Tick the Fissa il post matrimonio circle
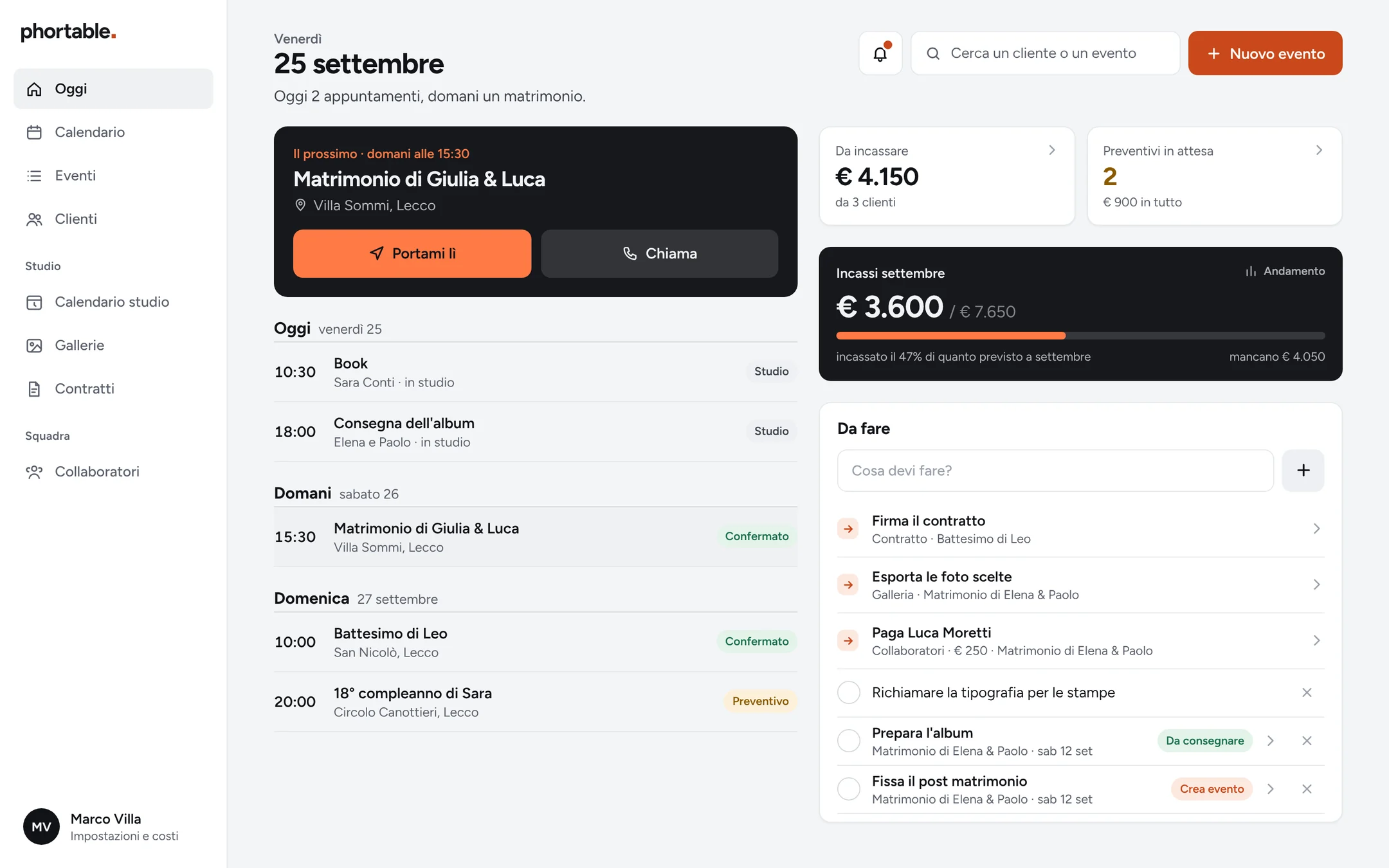Image resolution: width=1389 pixels, height=868 pixels. click(849, 789)
